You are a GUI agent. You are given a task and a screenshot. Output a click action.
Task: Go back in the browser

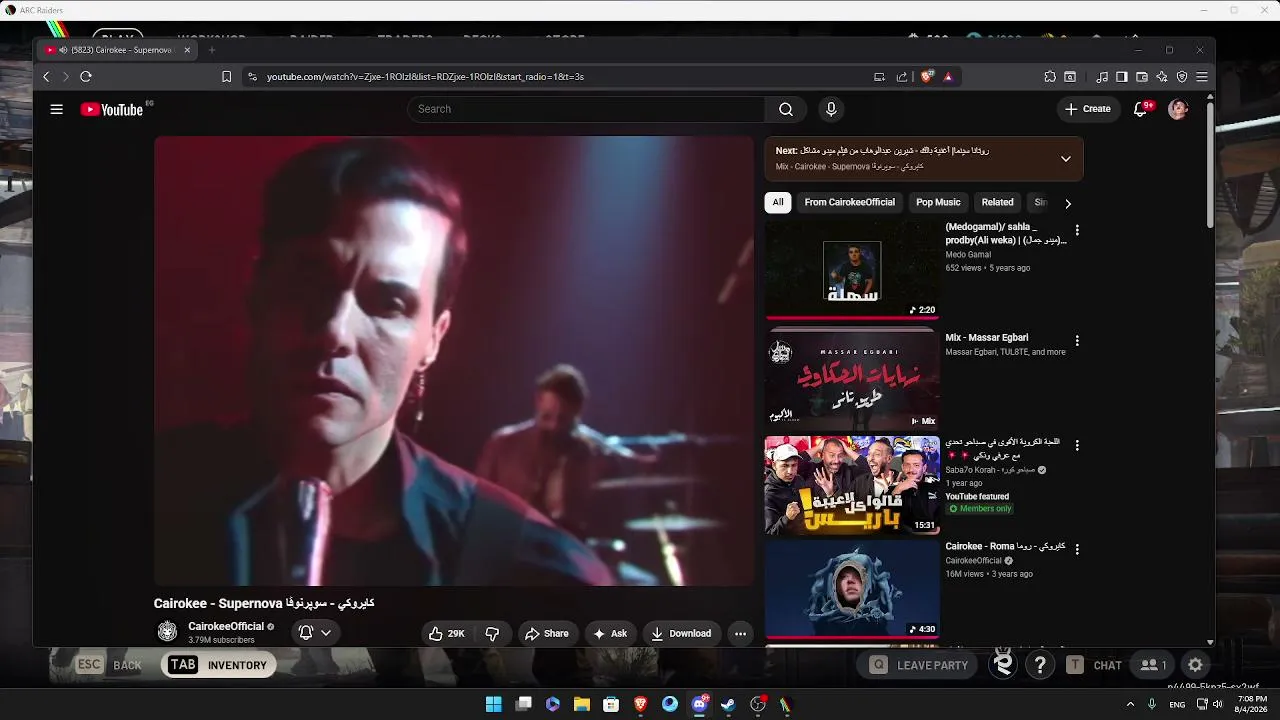click(x=46, y=77)
